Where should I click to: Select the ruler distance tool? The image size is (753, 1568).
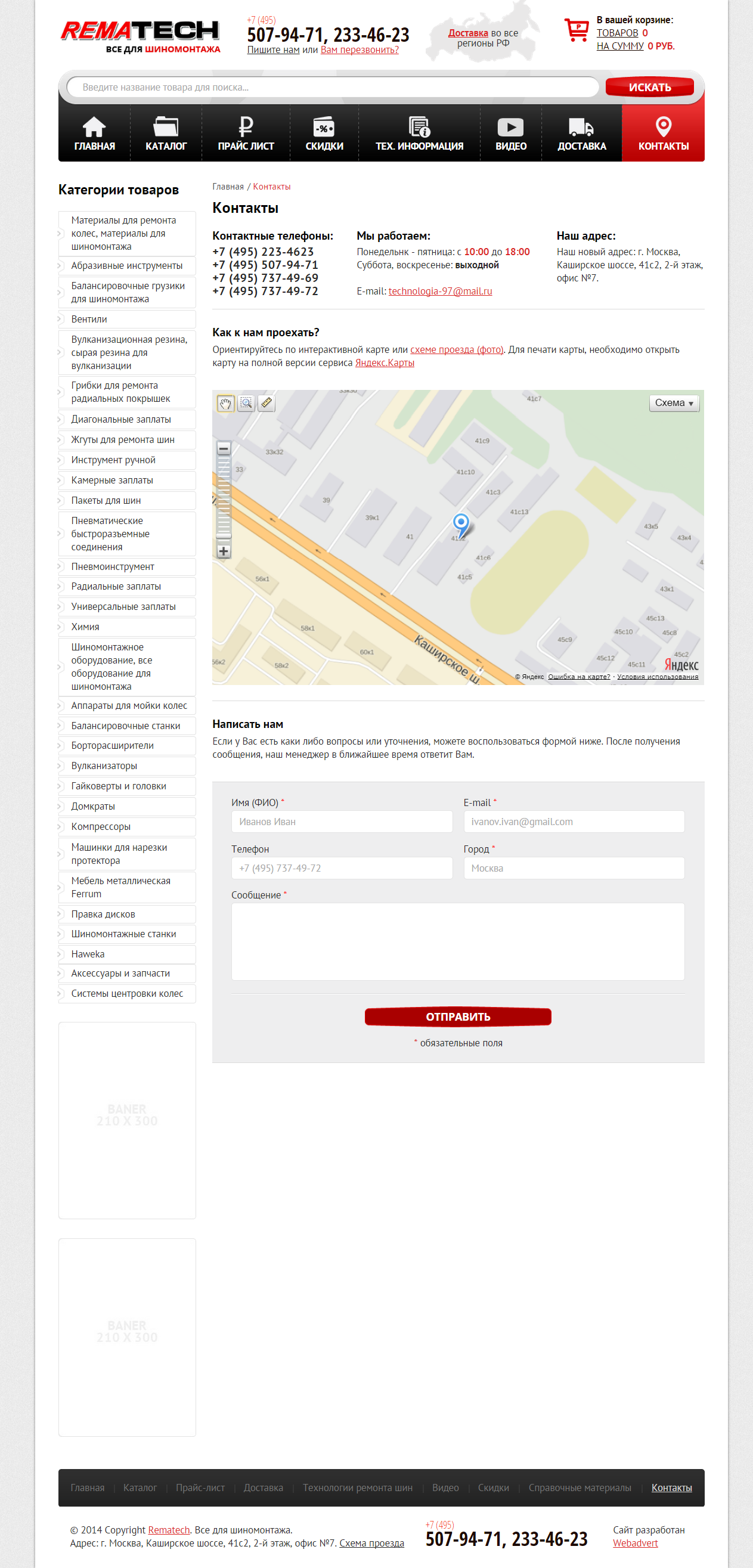pyautogui.click(x=266, y=404)
